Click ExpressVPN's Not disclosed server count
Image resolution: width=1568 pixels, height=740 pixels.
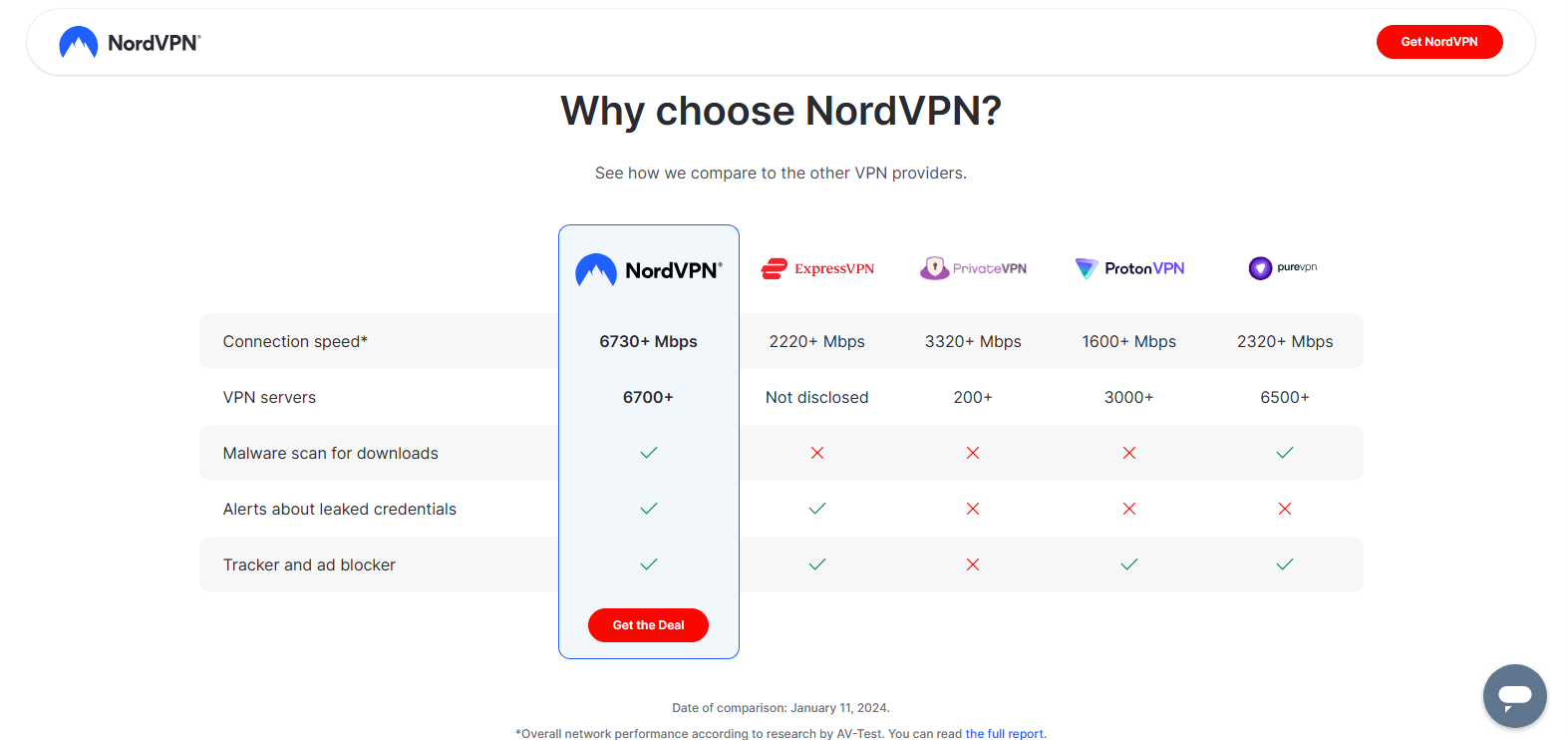817,397
